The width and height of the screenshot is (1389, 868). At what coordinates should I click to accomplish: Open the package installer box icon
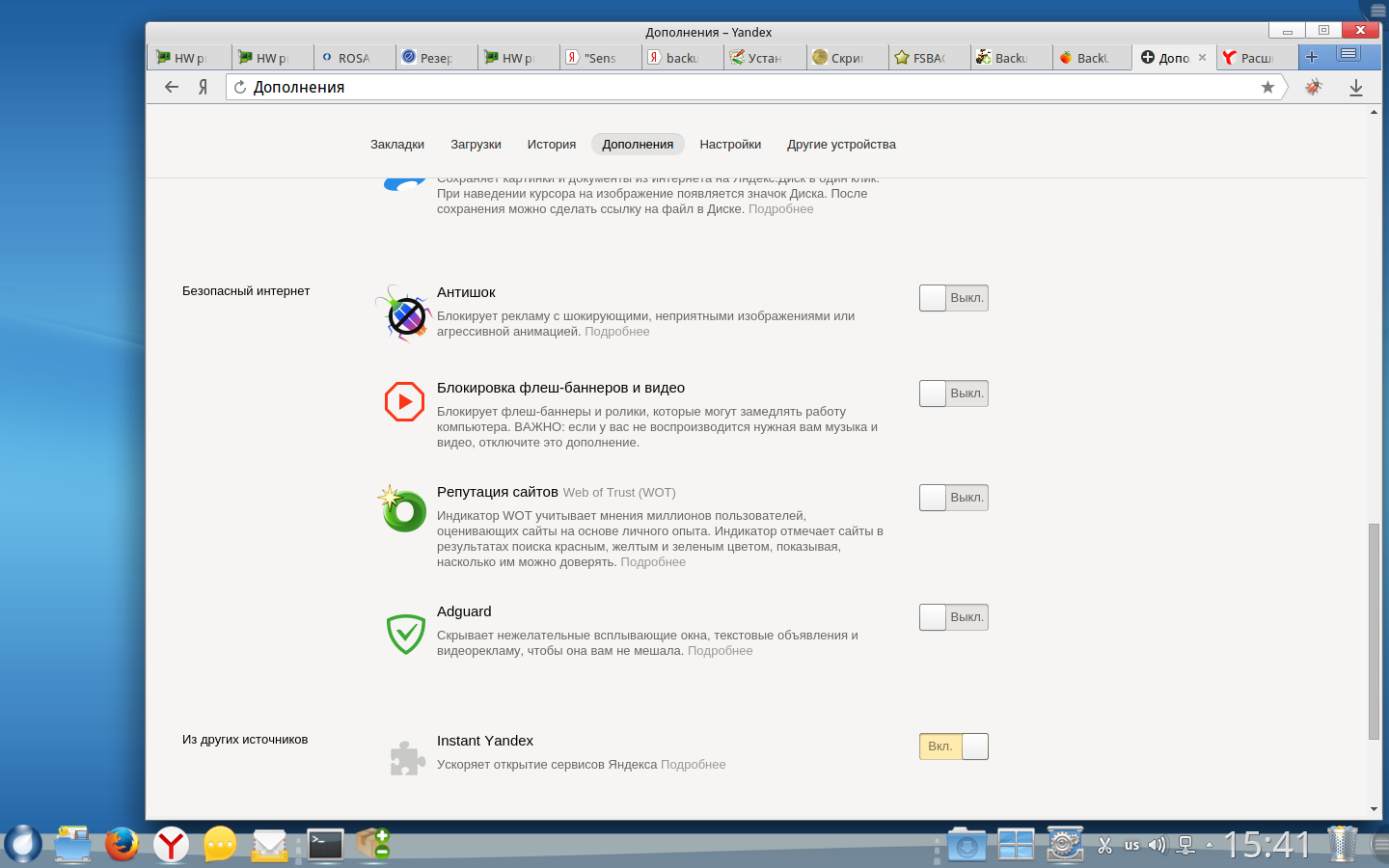click(373, 844)
